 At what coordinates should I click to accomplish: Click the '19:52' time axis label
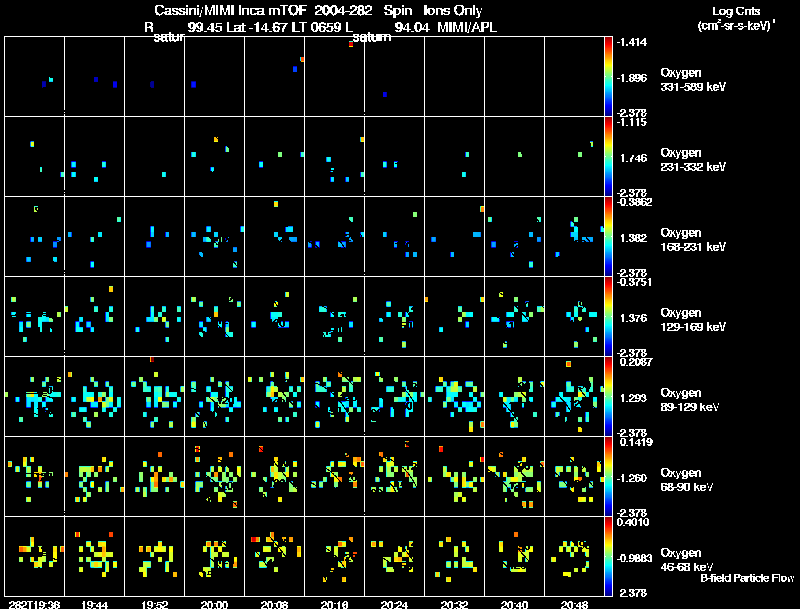pos(155,604)
